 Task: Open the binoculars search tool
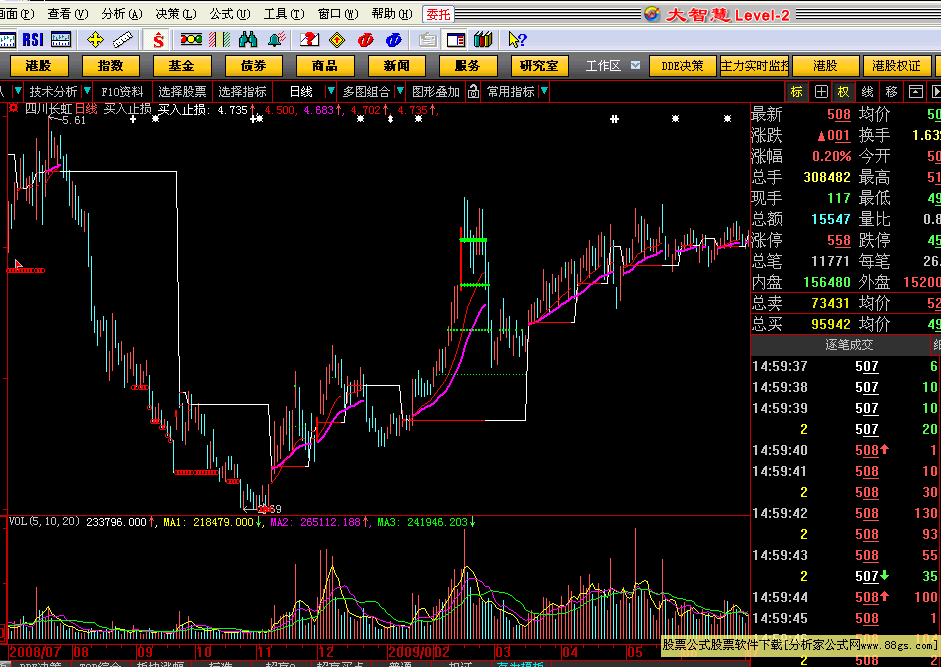click(248, 40)
